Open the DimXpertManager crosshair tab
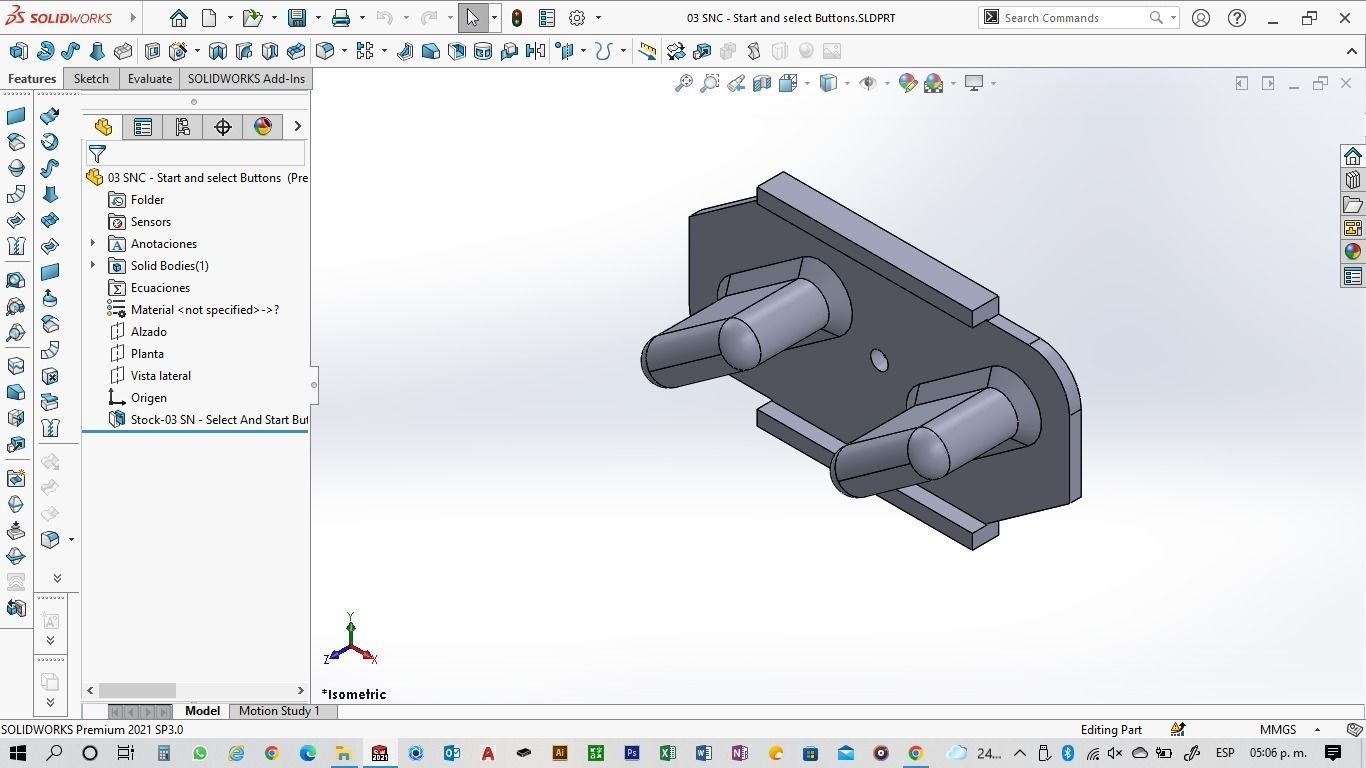This screenshot has width=1366, height=768. (x=223, y=126)
